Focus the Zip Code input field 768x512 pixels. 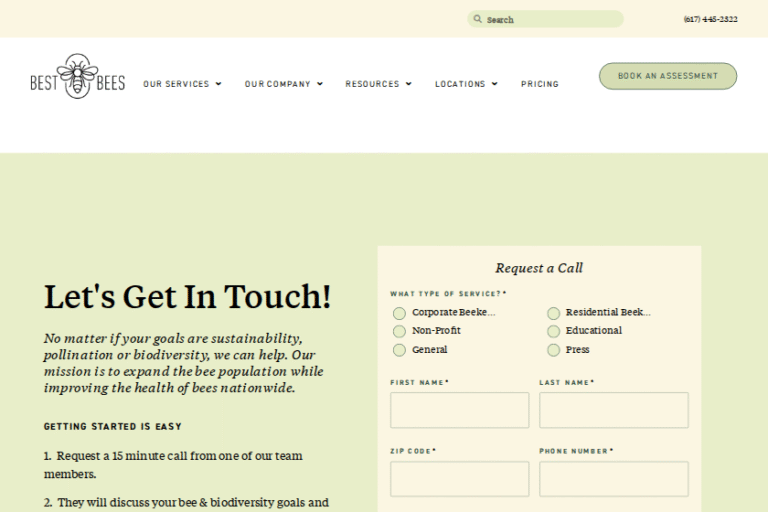tap(459, 479)
